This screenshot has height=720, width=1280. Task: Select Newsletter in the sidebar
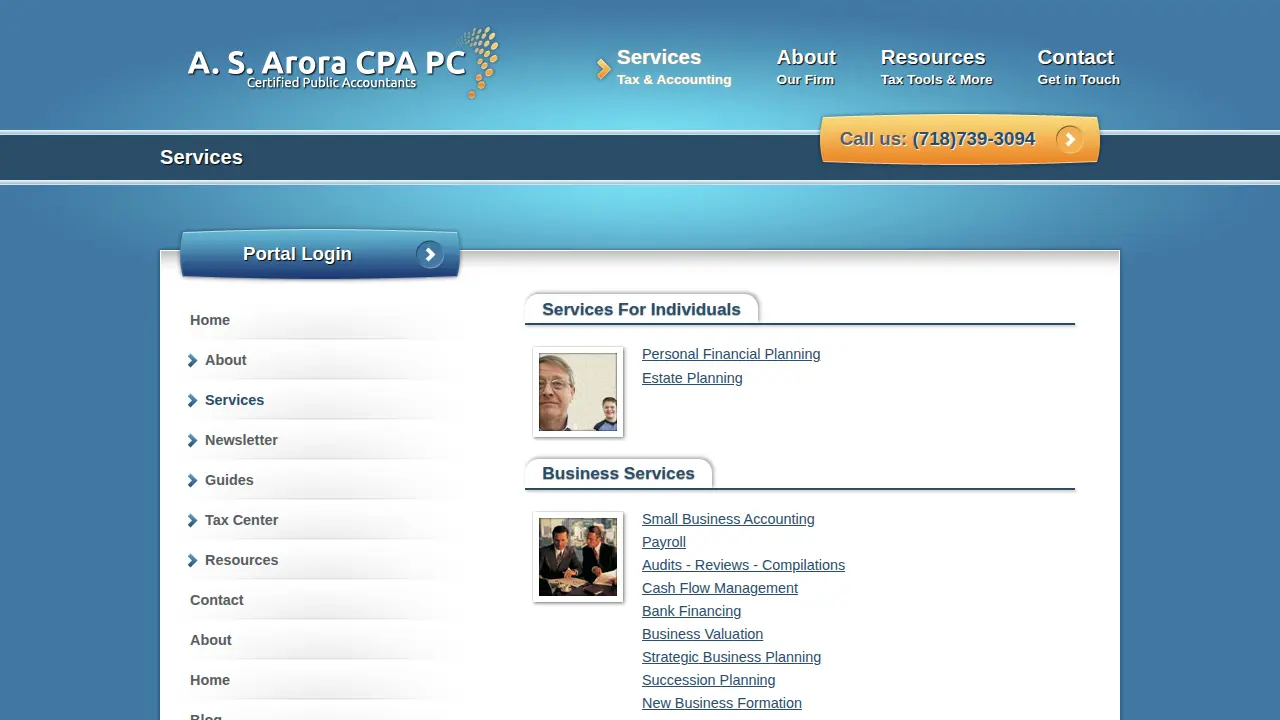point(241,440)
